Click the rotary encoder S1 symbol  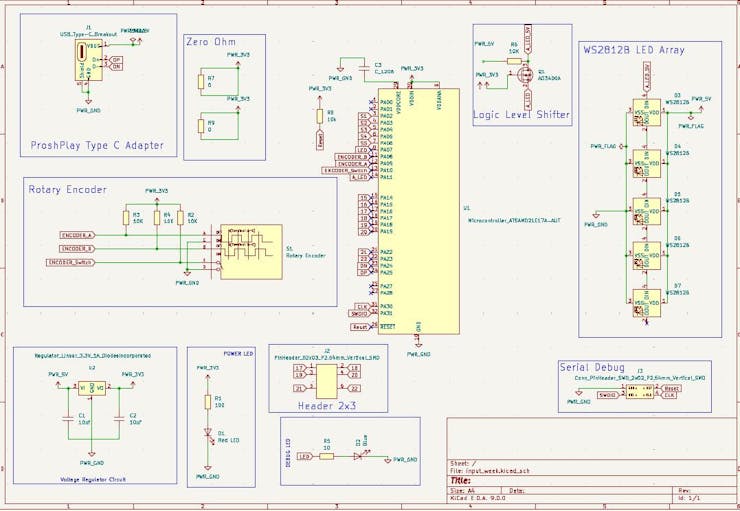[x=244, y=248]
